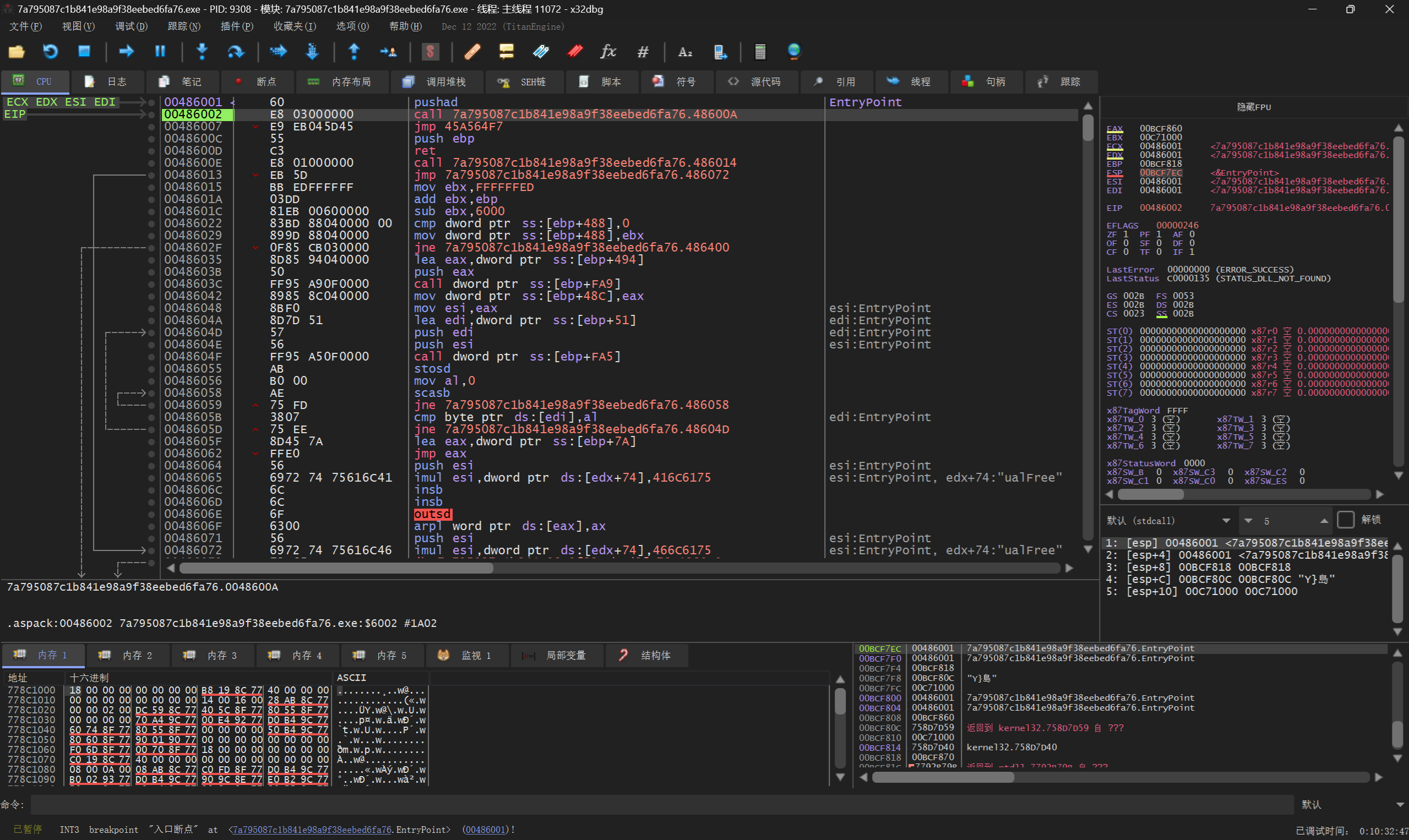Click the disassembly horizontal scrollbar thumb

[x=336, y=568]
